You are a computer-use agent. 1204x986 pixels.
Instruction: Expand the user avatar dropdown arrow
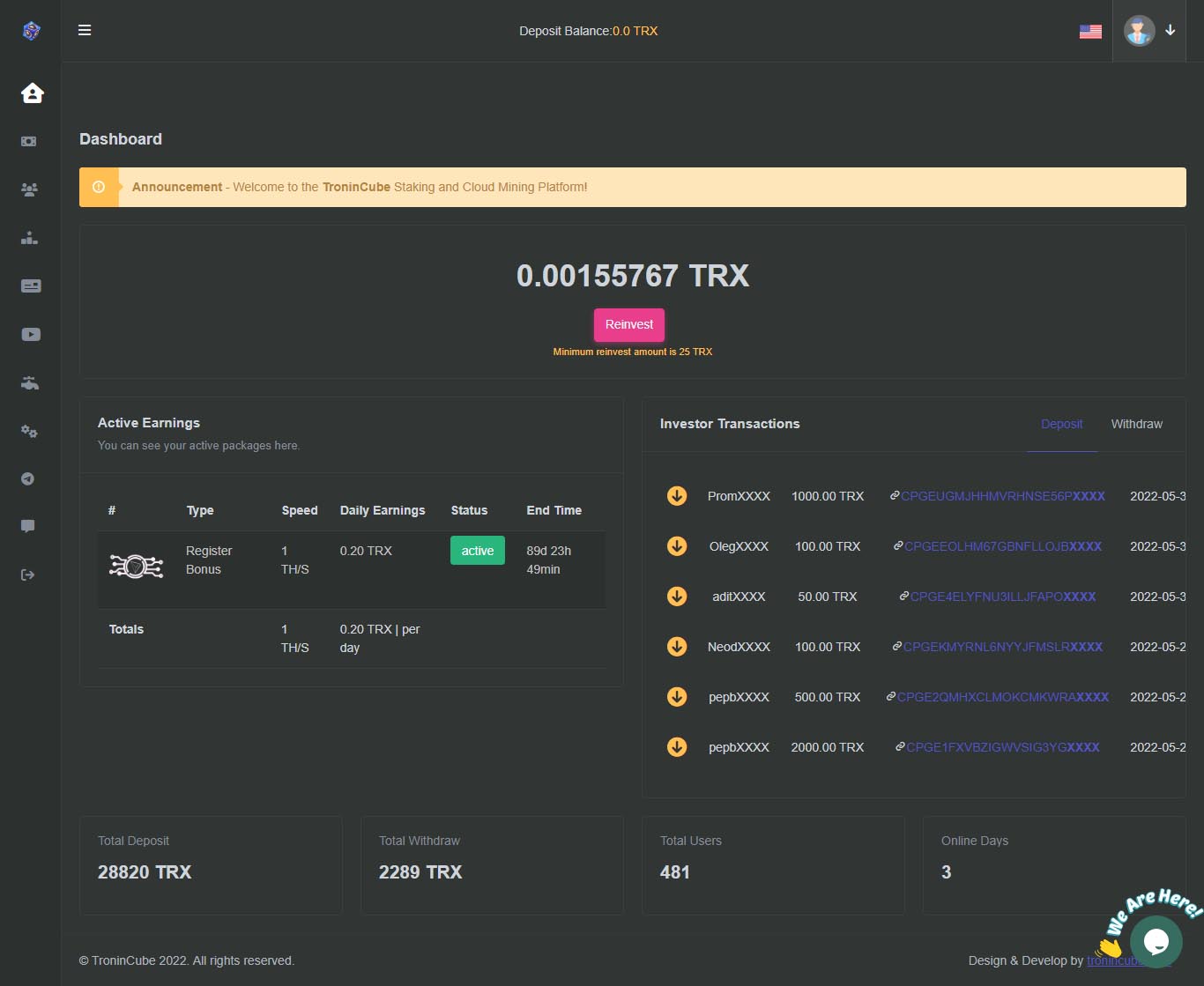(1171, 30)
